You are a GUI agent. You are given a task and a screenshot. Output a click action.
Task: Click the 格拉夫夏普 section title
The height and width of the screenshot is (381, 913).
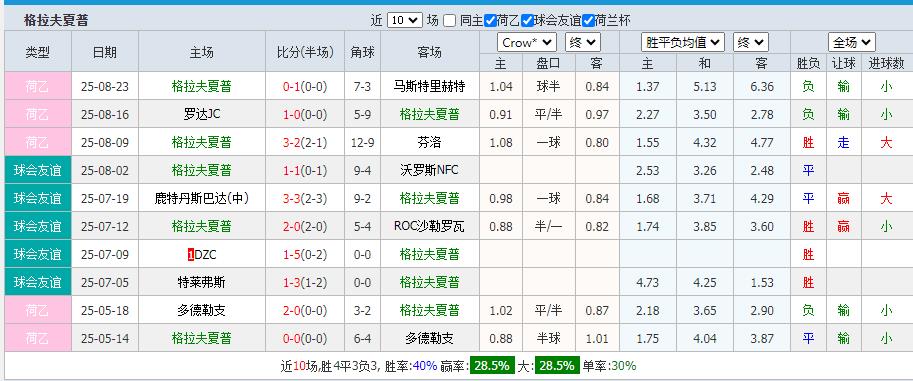tap(56, 20)
